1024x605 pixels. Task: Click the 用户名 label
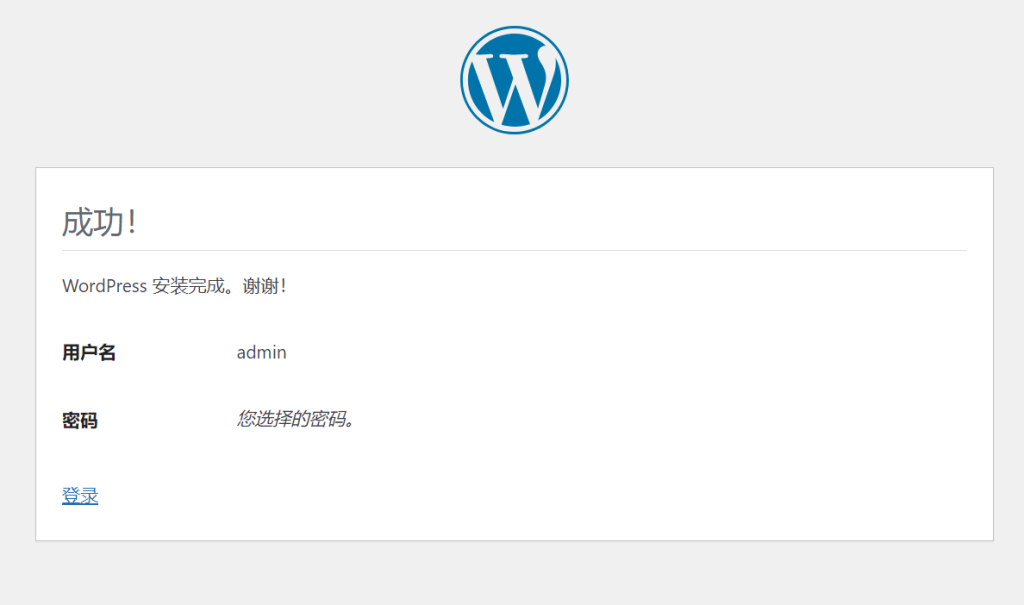tap(89, 353)
